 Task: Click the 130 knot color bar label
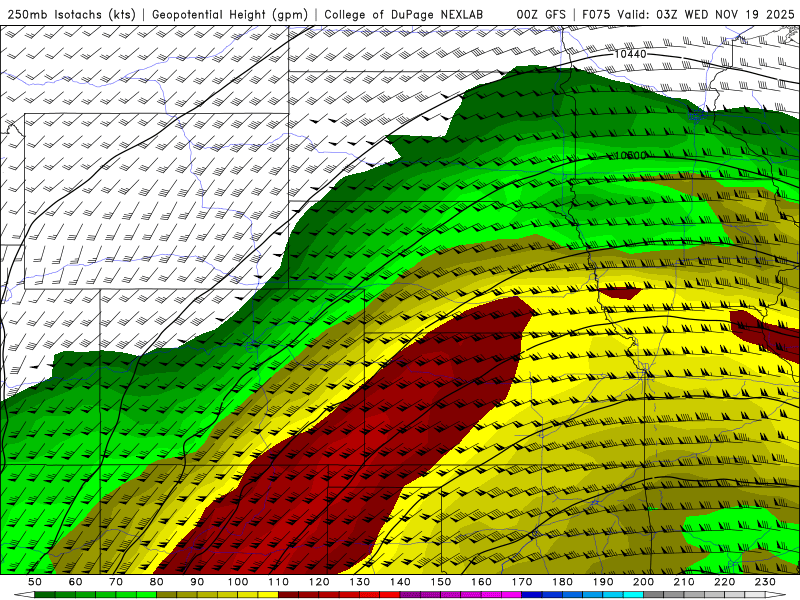tap(360, 582)
